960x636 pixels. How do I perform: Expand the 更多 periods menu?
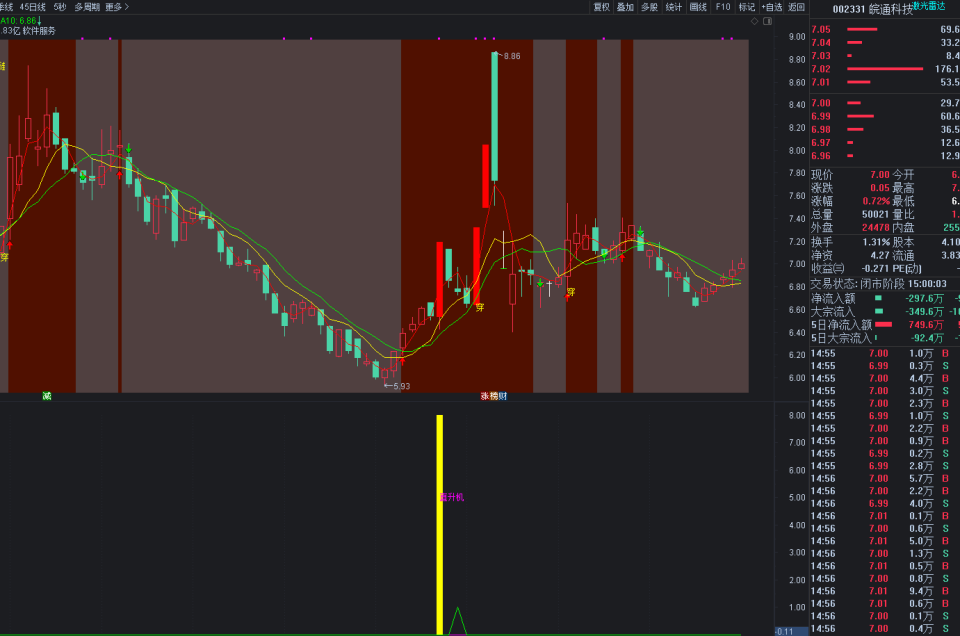coord(117,7)
